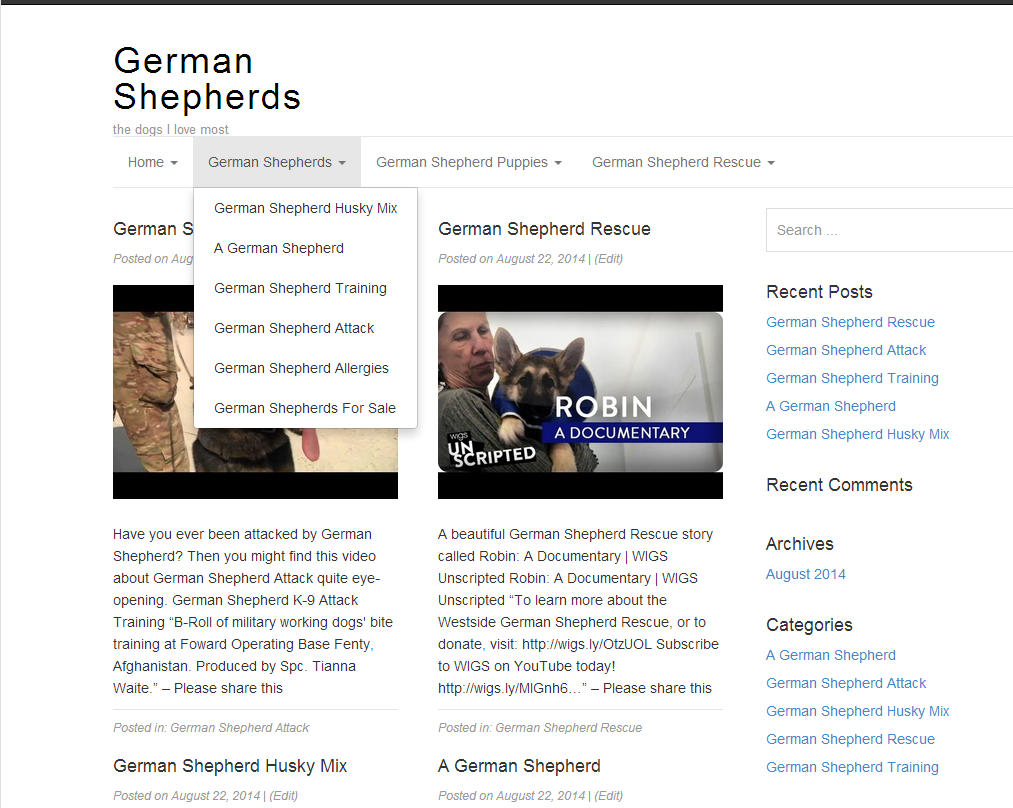The height and width of the screenshot is (808, 1013).
Task: Select German Shepherd Husky Mix submenu item
Action: tap(306, 209)
